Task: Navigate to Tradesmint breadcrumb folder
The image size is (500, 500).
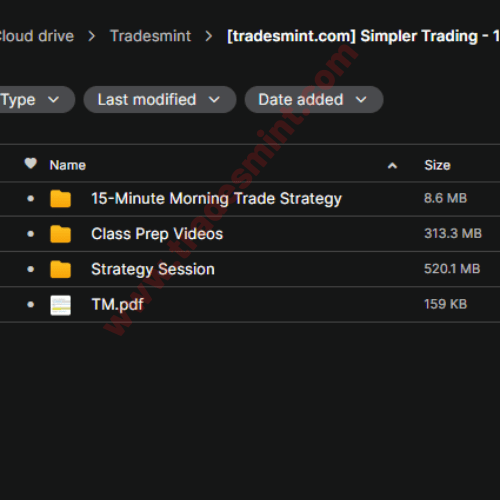Action: pyautogui.click(x=151, y=36)
